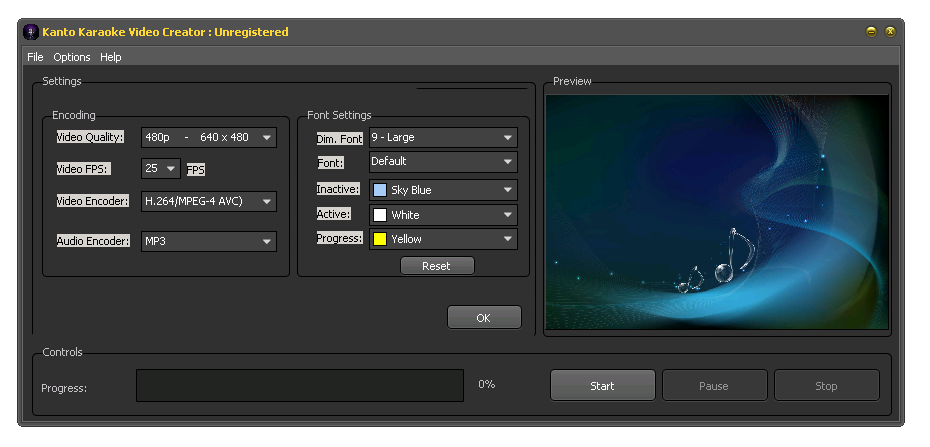The image size is (930, 447).
Task: Click the White color swatch
Action: point(380,215)
